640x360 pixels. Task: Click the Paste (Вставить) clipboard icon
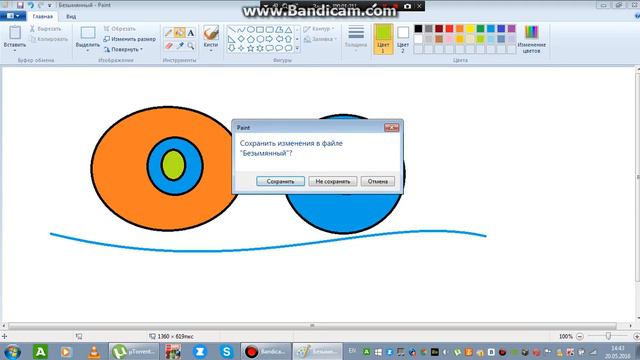coord(15,33)
